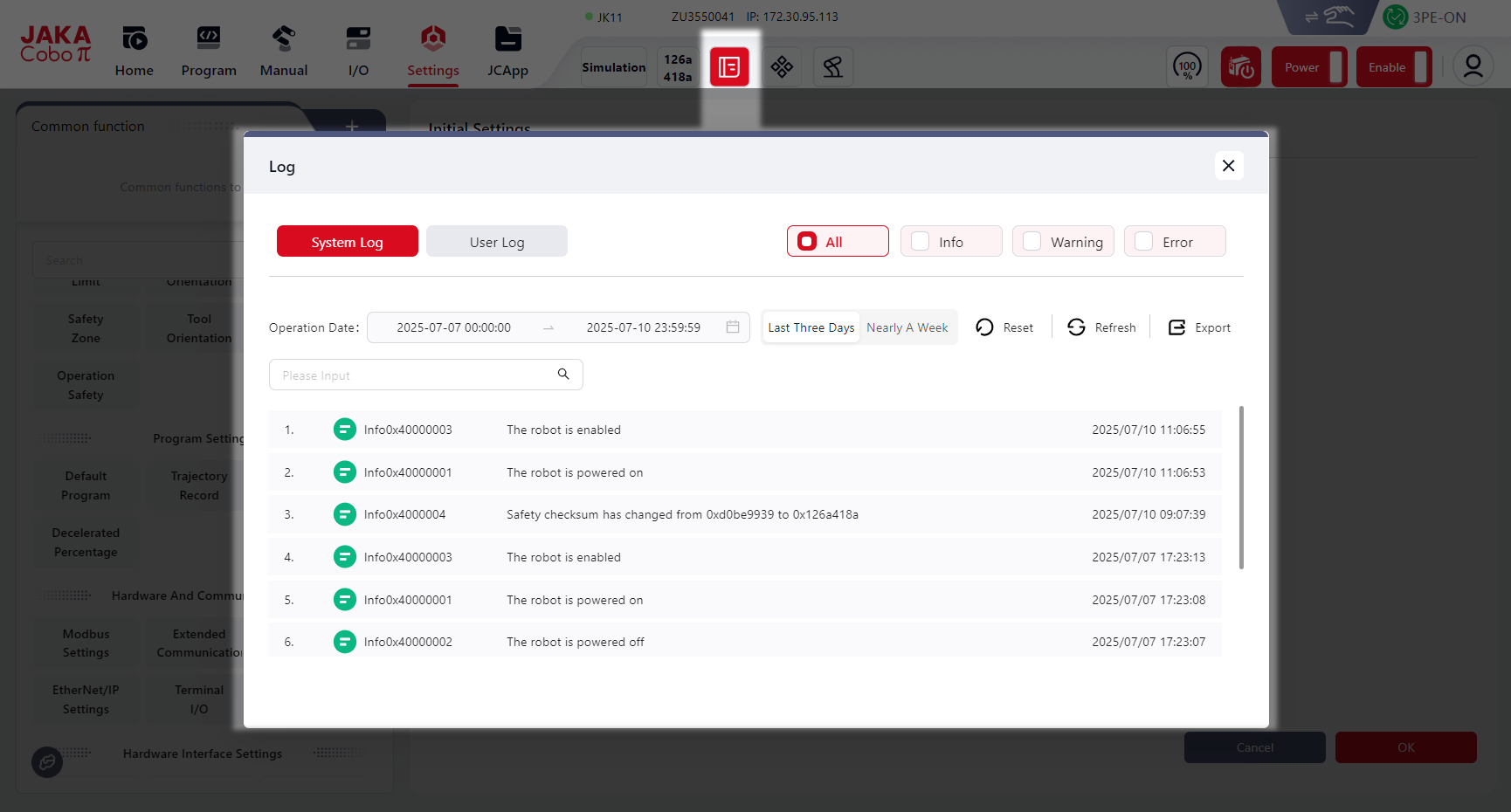The height and width of the screenshot is (812, 1511).
Task: Tick the Error filter checkbox
Action: click(1144, 242)
